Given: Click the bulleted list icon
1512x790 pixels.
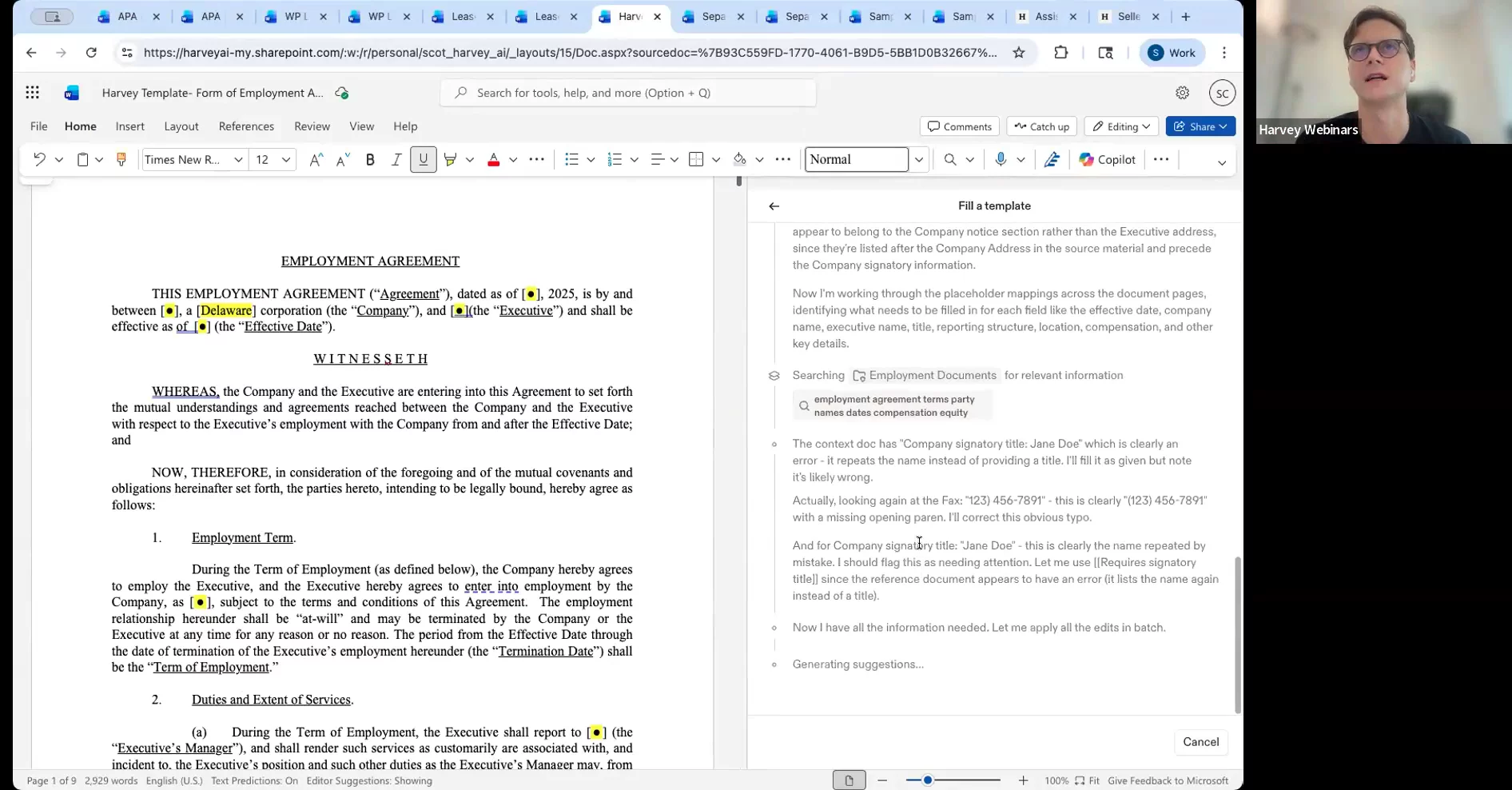Looking at the screenshot, I should coord(571,160).
